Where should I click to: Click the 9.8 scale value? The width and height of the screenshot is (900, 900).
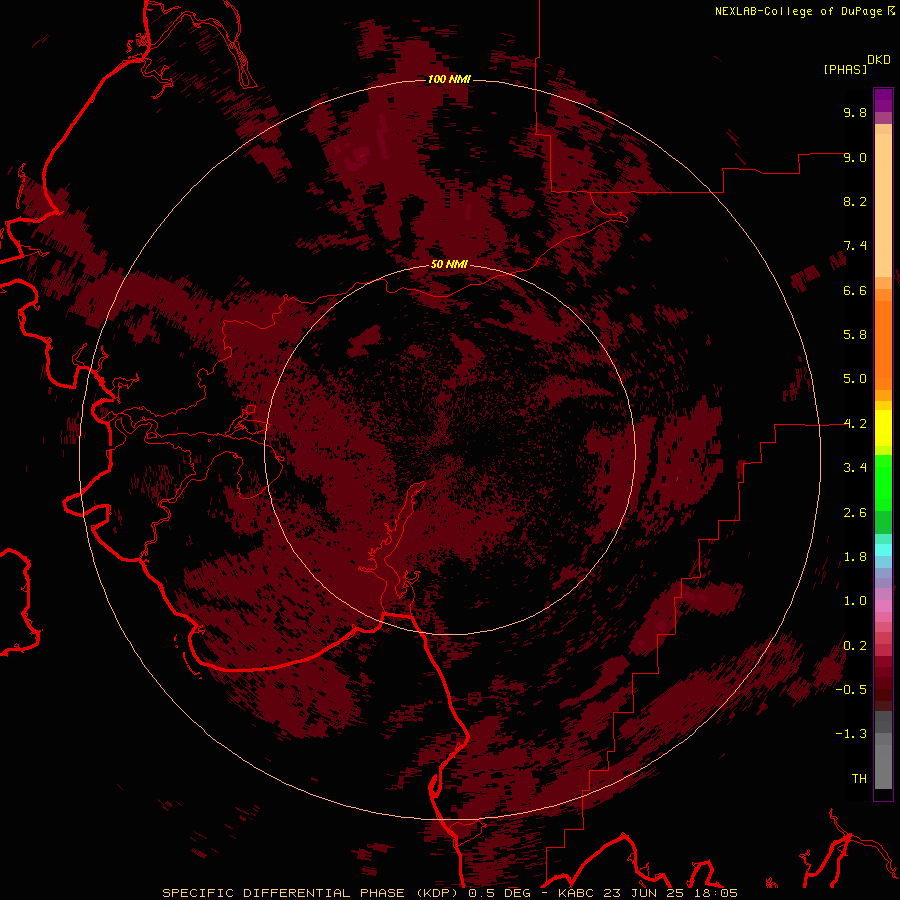point(855,113)
